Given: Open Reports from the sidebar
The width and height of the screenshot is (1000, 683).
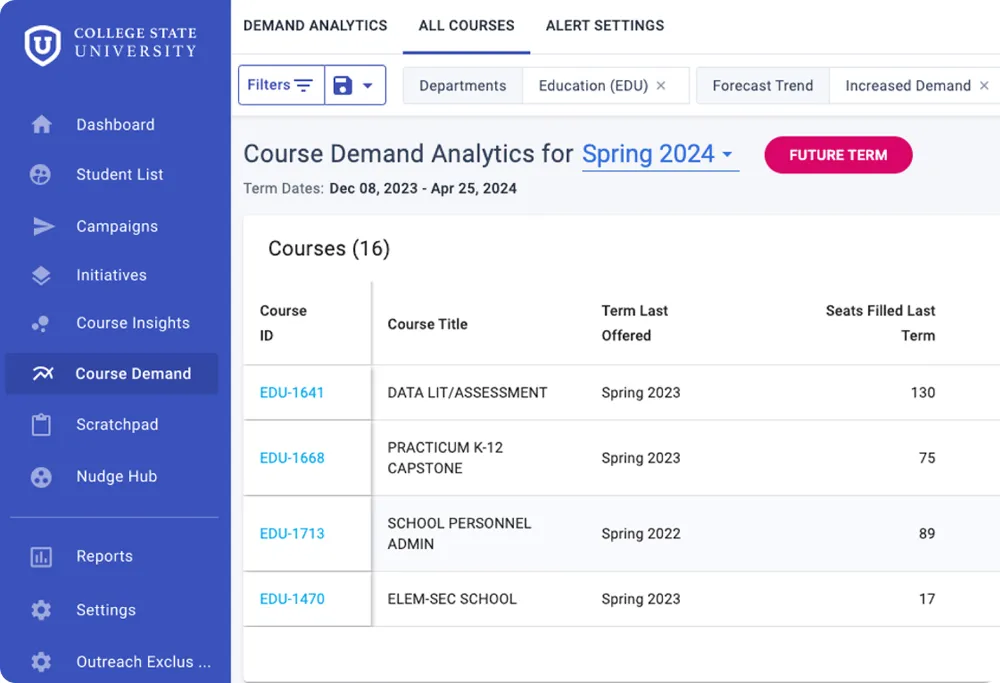Looking at the screenshot, I should [105, 556].
